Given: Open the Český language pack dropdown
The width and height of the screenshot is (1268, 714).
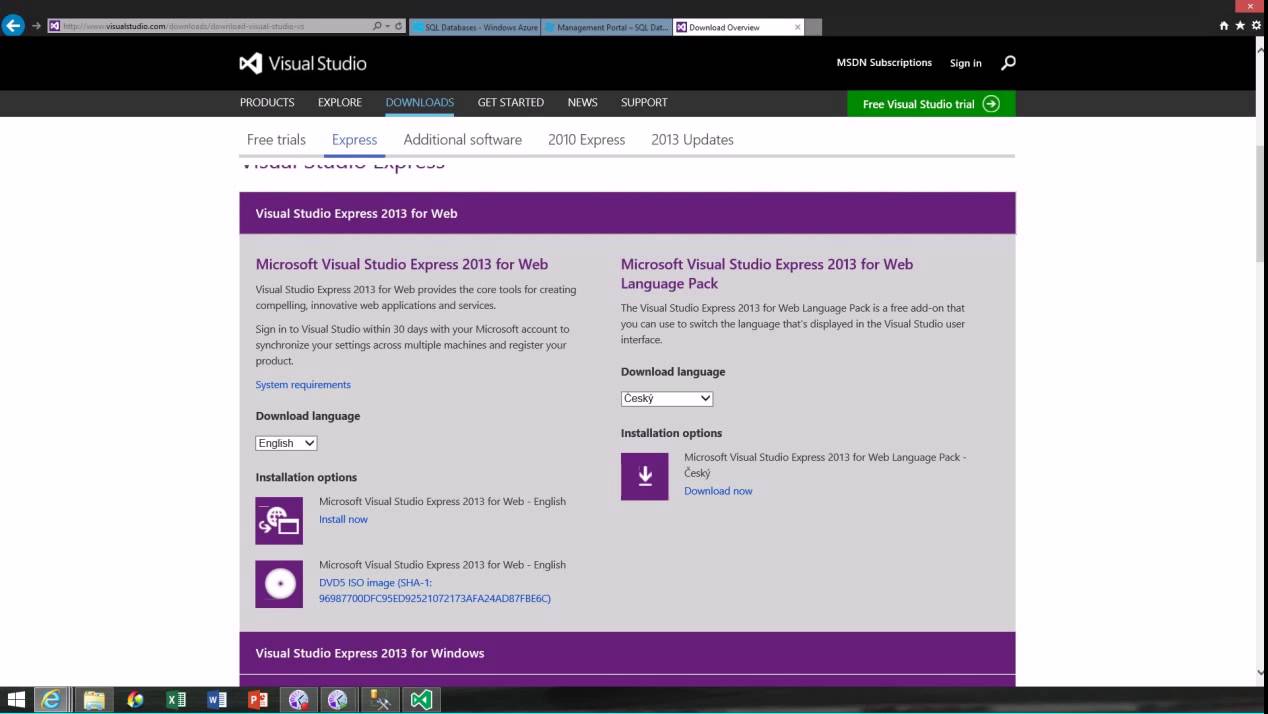Looking at the screenshot, I should coord(667,398).
